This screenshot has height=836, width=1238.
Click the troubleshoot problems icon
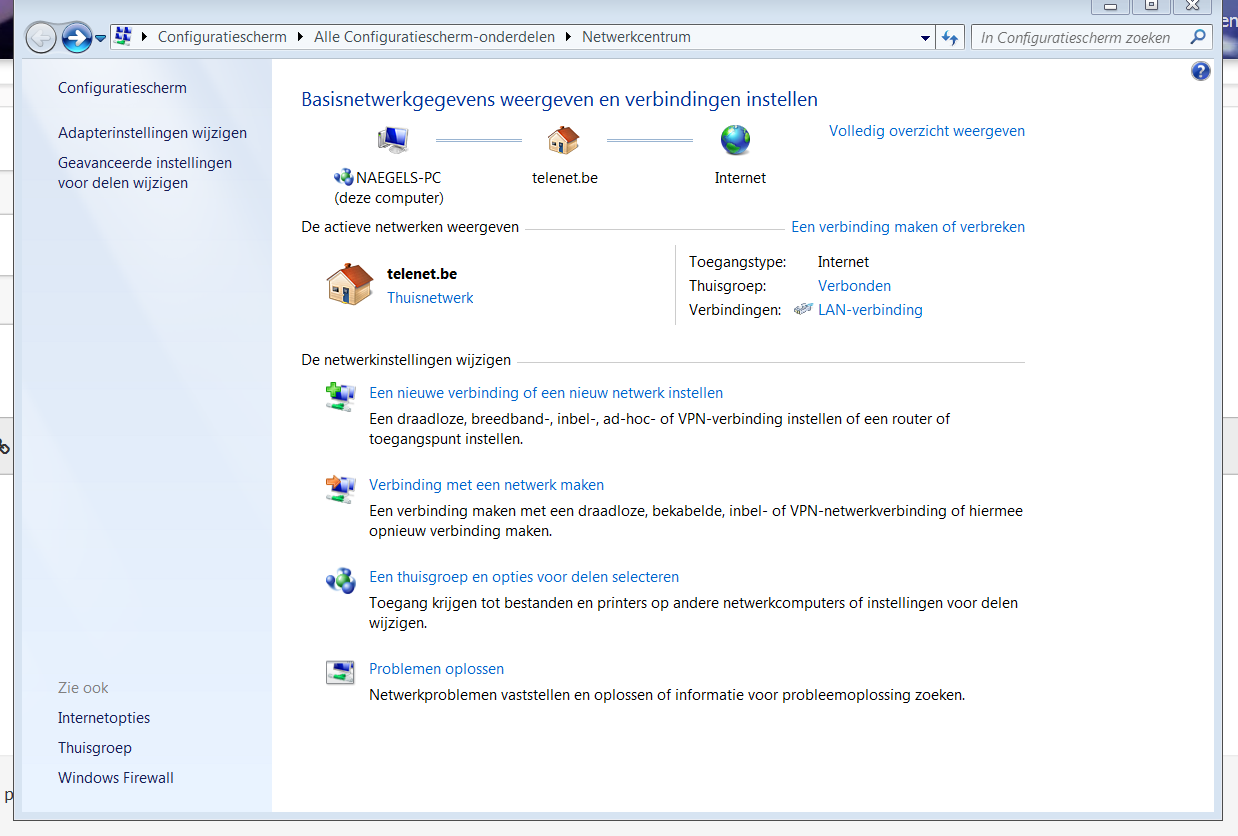coord(340,672)
